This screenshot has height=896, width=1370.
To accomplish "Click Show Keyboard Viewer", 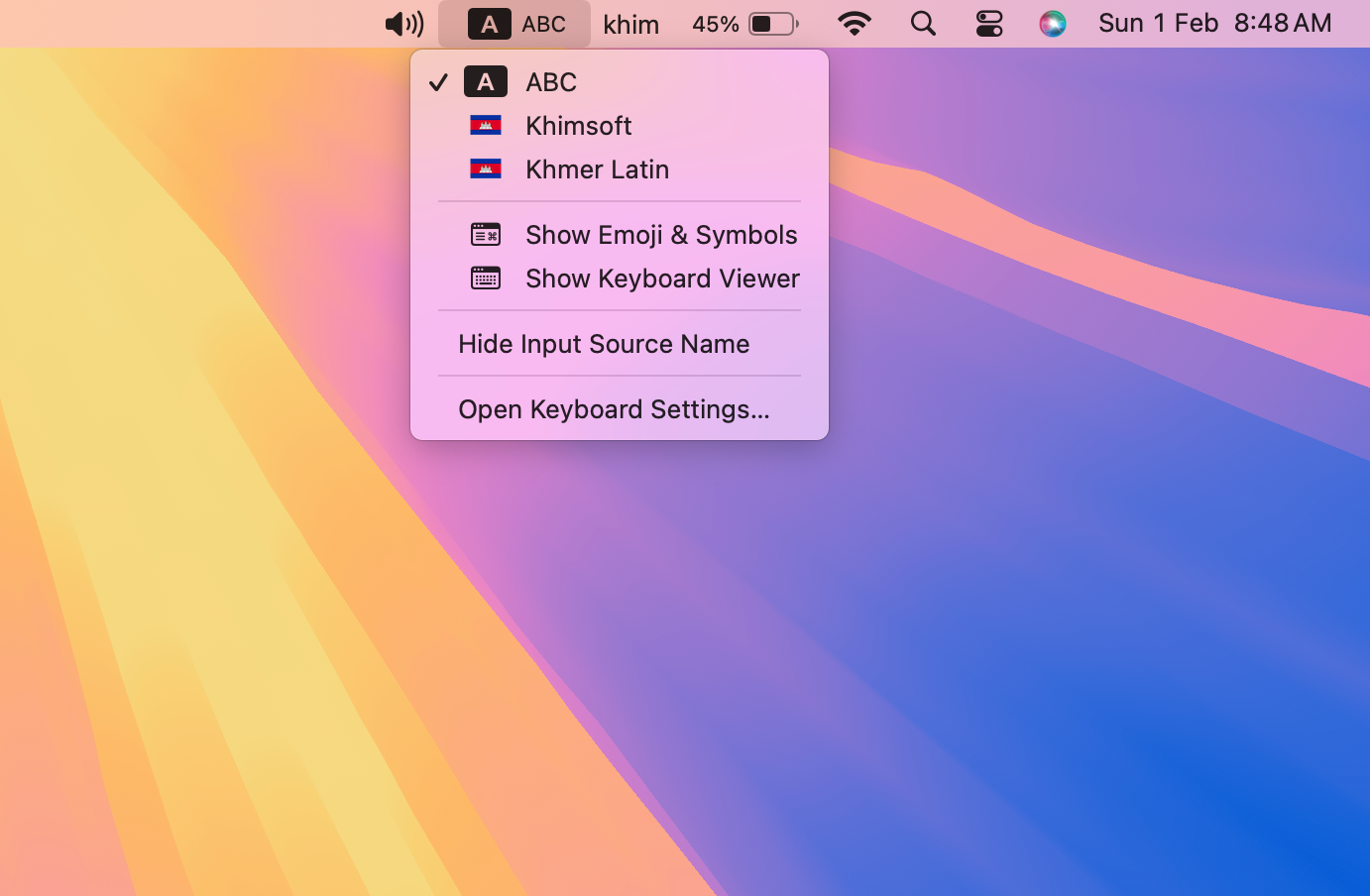I will (662, 279).
